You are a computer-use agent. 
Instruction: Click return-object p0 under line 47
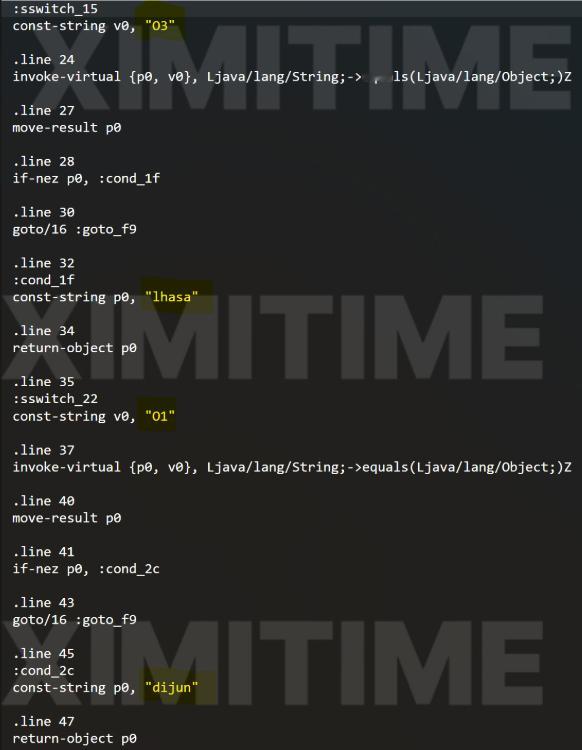pos(75,738)
